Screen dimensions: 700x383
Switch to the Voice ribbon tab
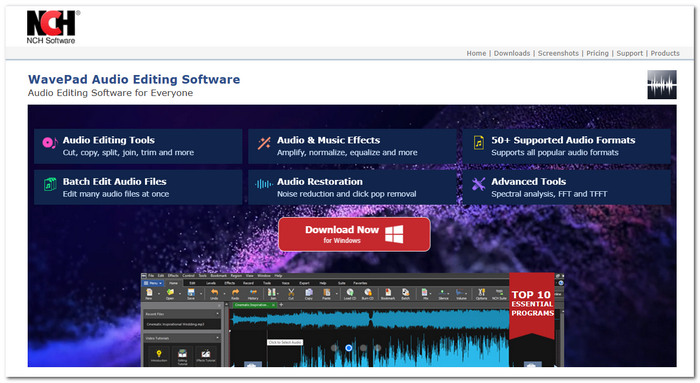pyautogui.click(x=285, y=283)
